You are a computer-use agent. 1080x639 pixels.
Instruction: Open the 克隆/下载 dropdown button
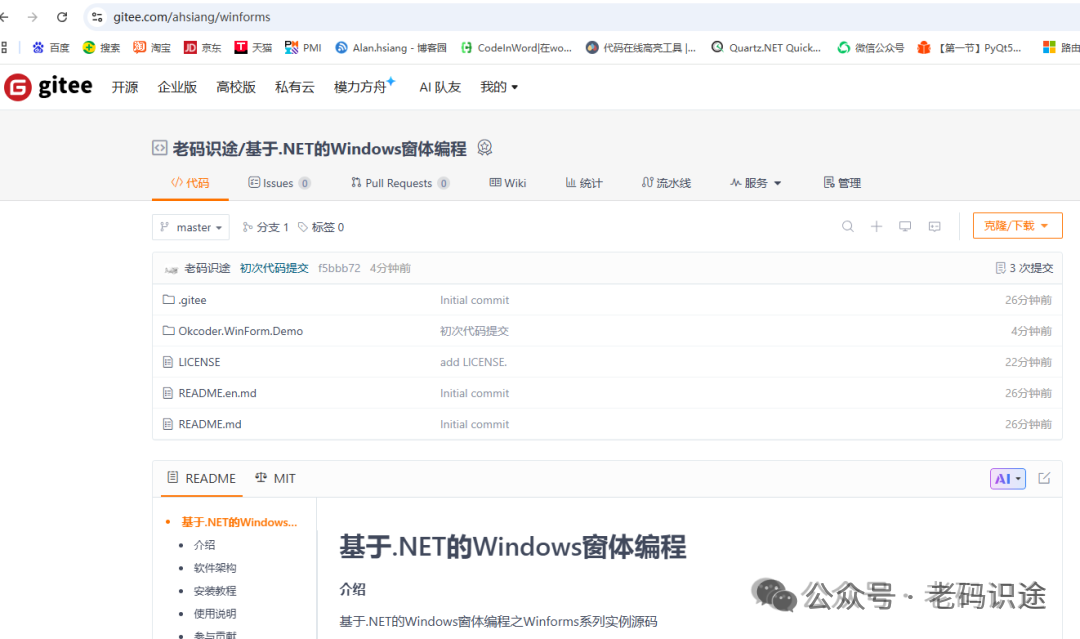[1017, 226]
